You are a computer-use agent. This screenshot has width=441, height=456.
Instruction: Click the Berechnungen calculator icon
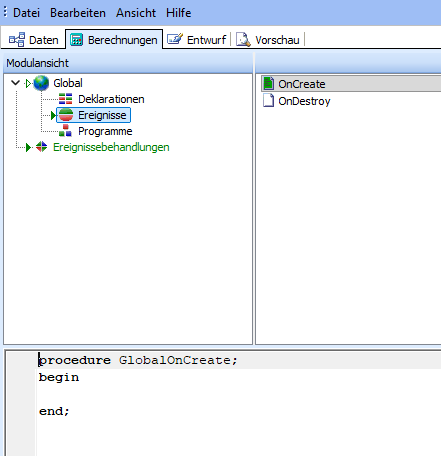point(77,40)
